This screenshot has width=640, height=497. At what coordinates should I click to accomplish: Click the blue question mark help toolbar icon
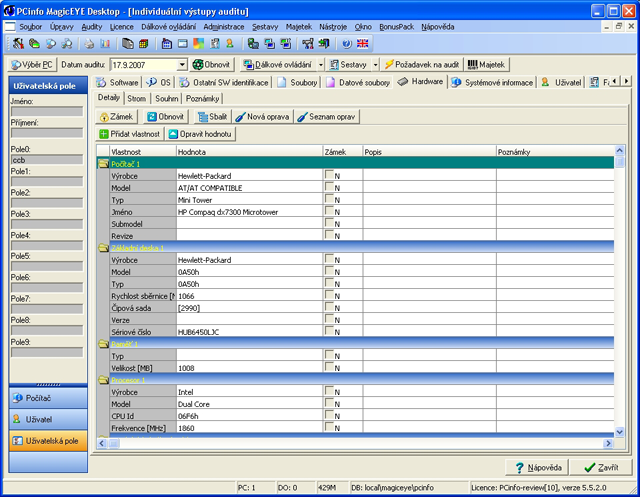[347, 43]
